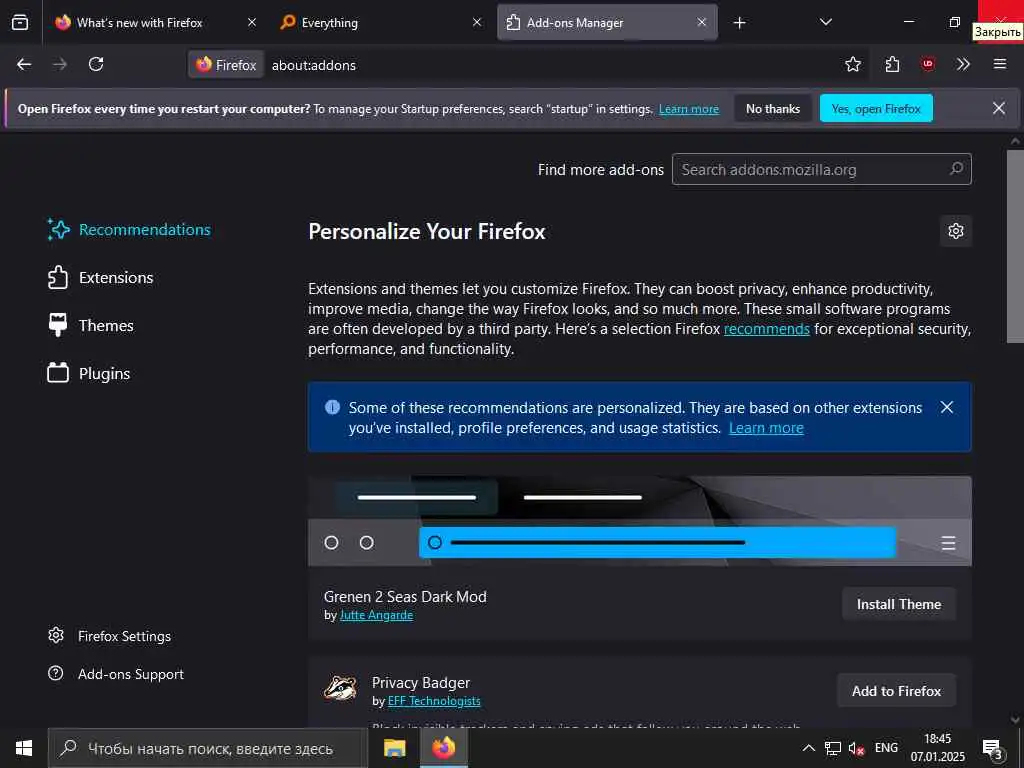Click the Privacy Badger title text
The image size is (1024, 768).
pos(421,682)
